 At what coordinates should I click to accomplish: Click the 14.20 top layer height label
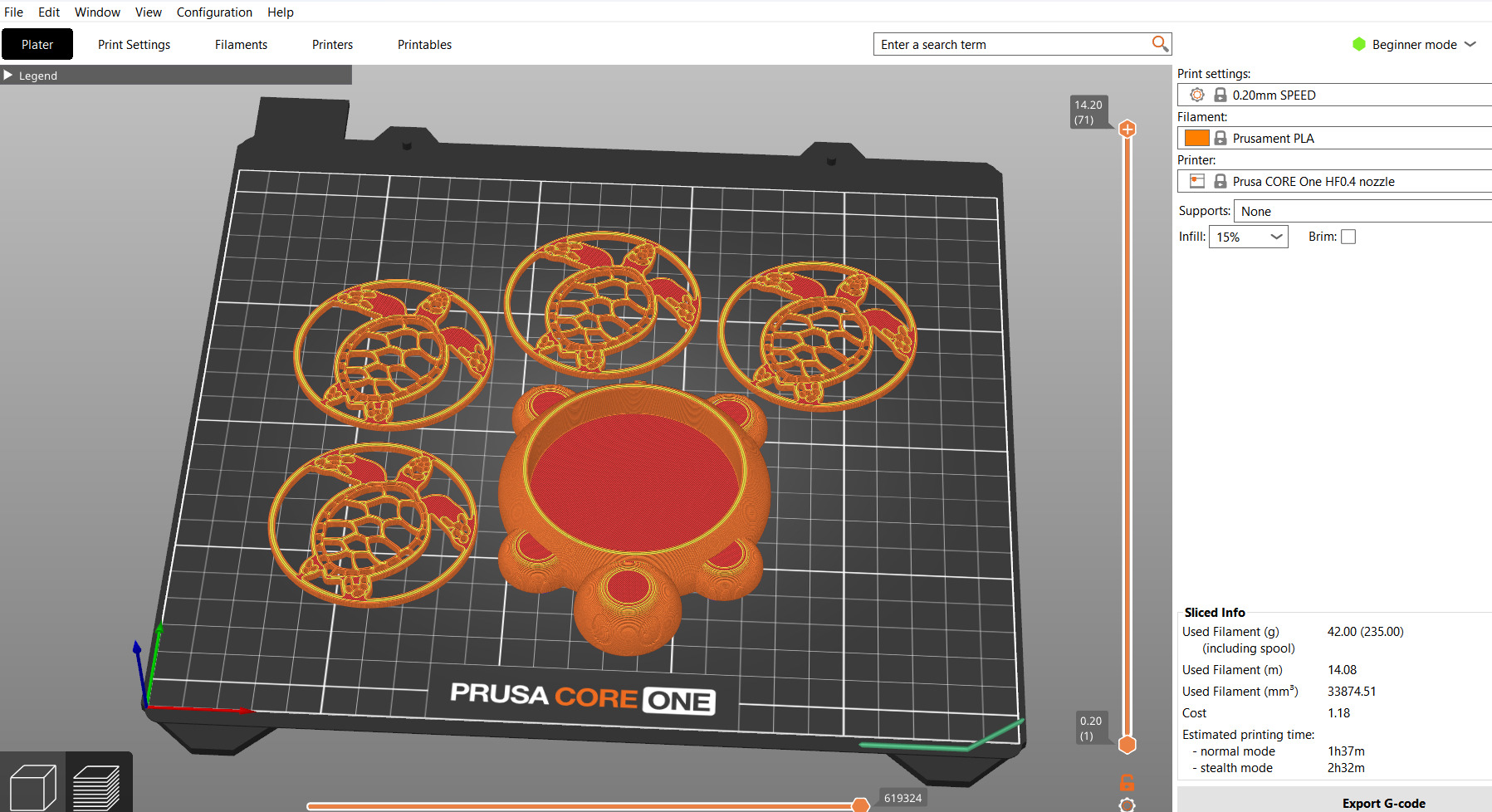(x=1088, y=112)
